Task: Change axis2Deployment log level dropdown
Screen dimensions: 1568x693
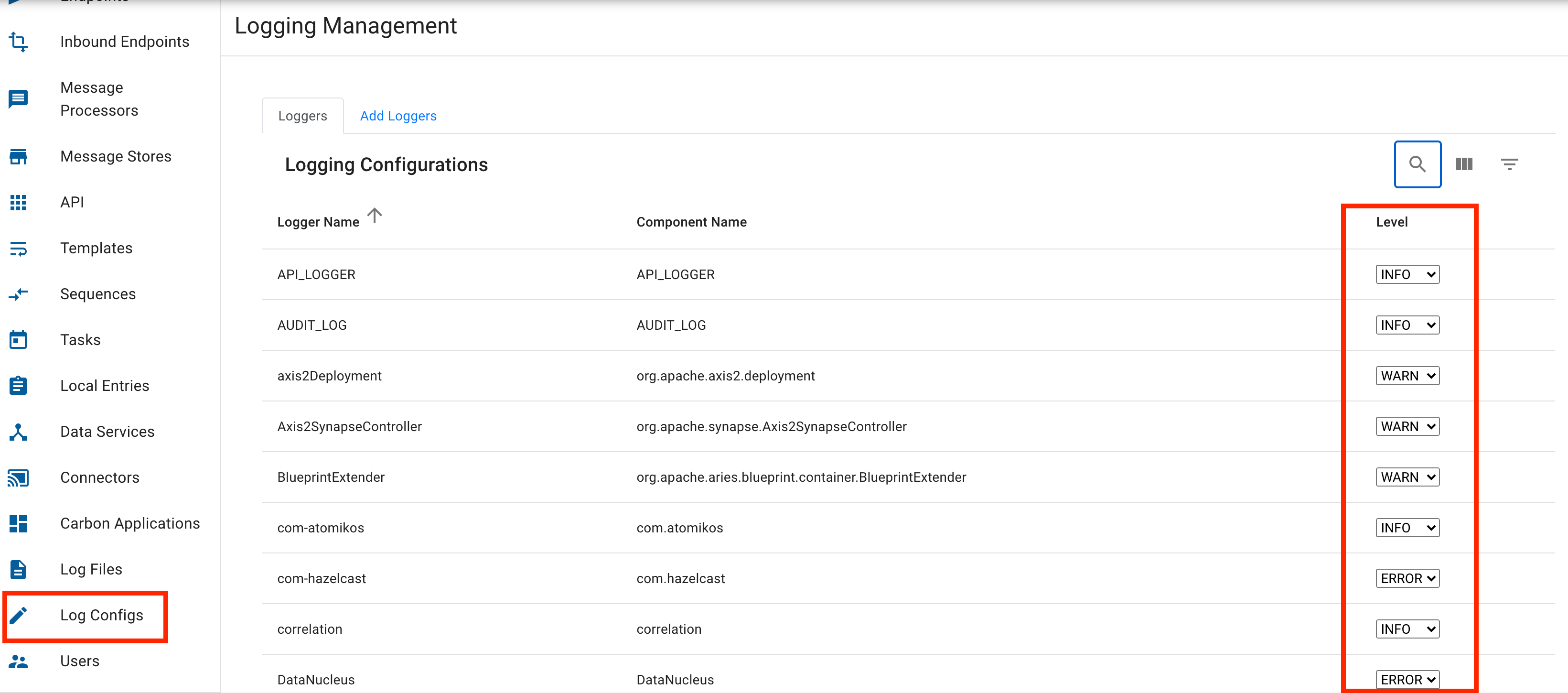Action: pos(1407,376)
